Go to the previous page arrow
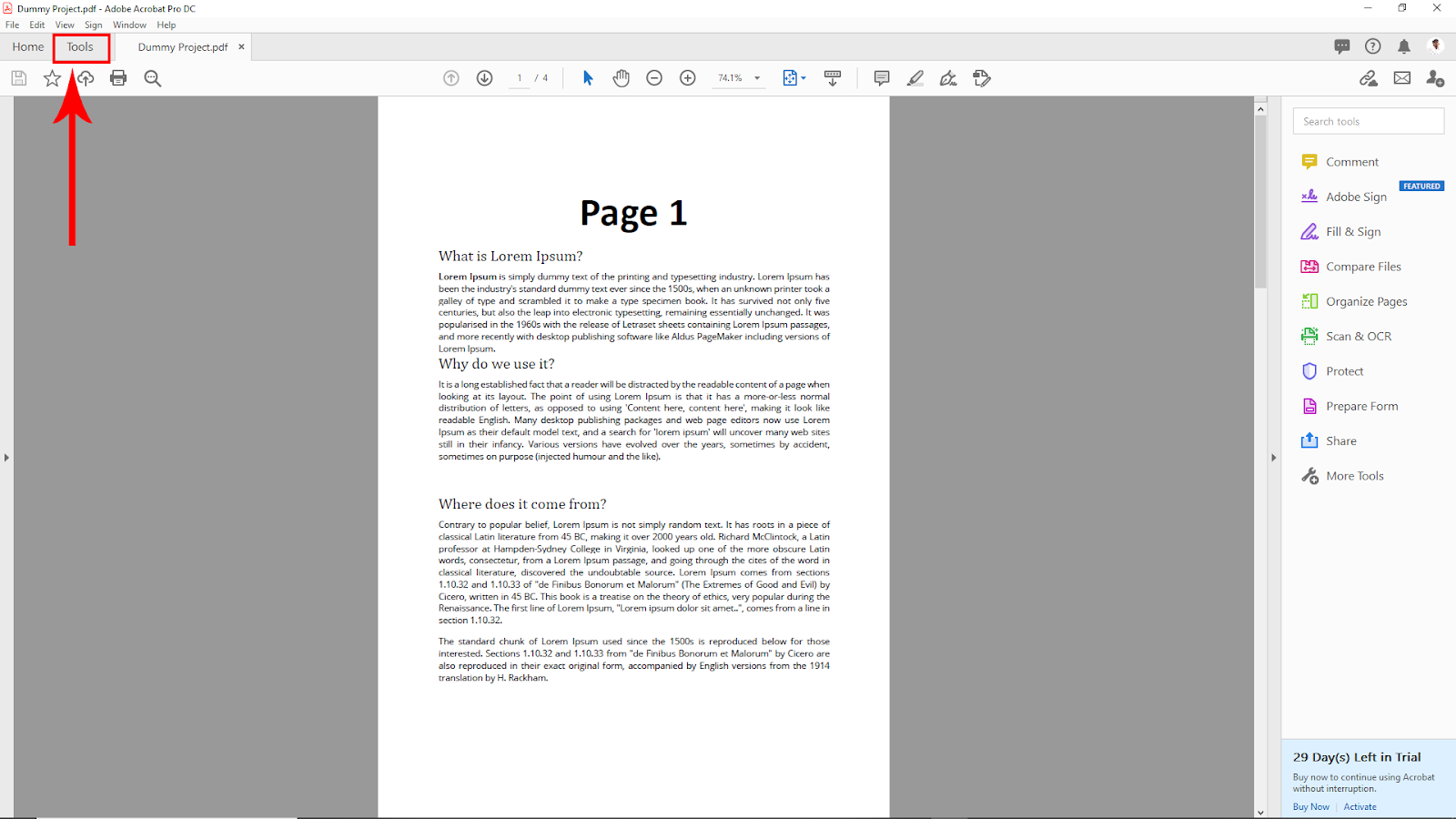 click(x=451, y=78)
